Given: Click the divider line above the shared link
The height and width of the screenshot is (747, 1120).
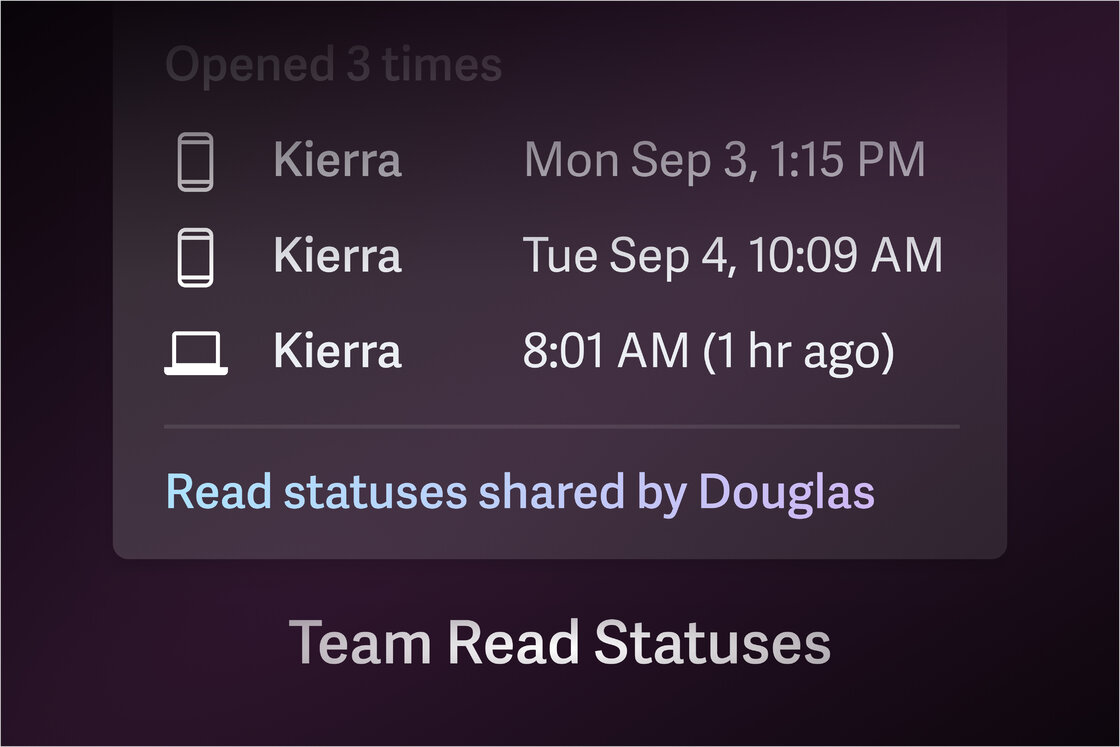Looking at the screenshot, I should [x=560, y=427].
